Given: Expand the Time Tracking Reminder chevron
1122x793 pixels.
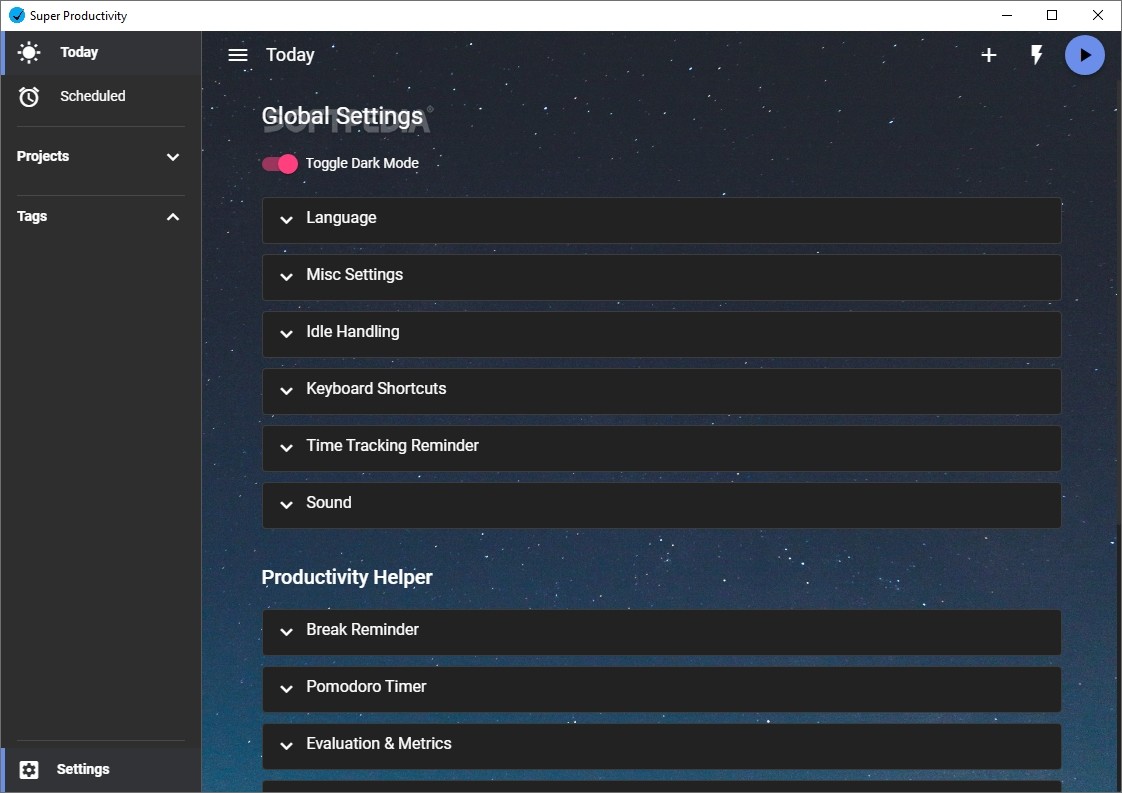Looking at the screenshot, I should click(x=286, y=448).
